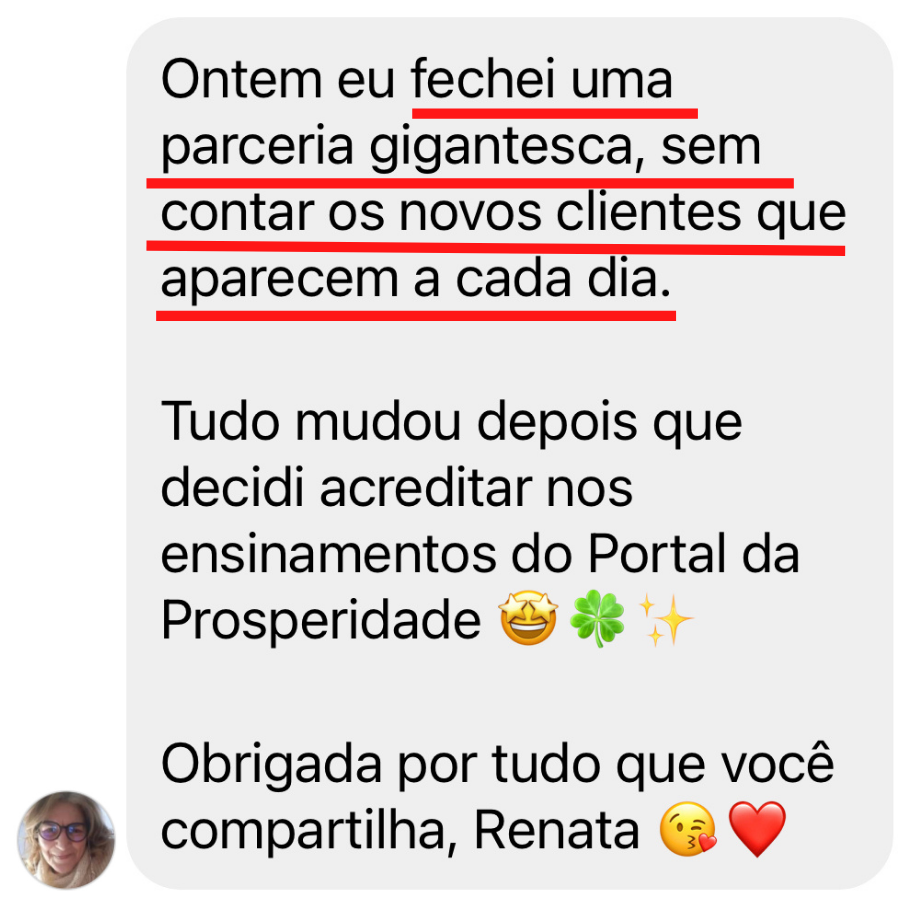Click the line 'contar os novos clientes que'

pos(503,214)
